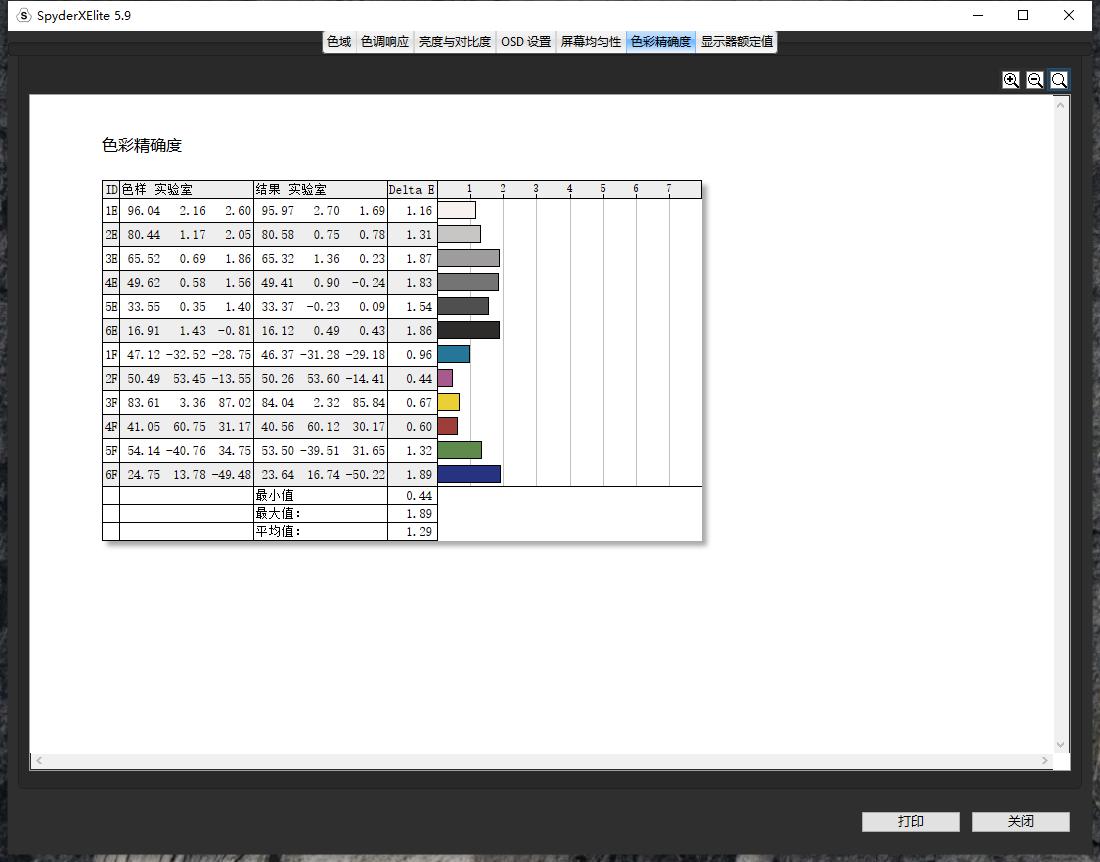Click the 关闭 button
Image resolution: width=1100 pixels, height=862 pixels.
(1021, 821)
